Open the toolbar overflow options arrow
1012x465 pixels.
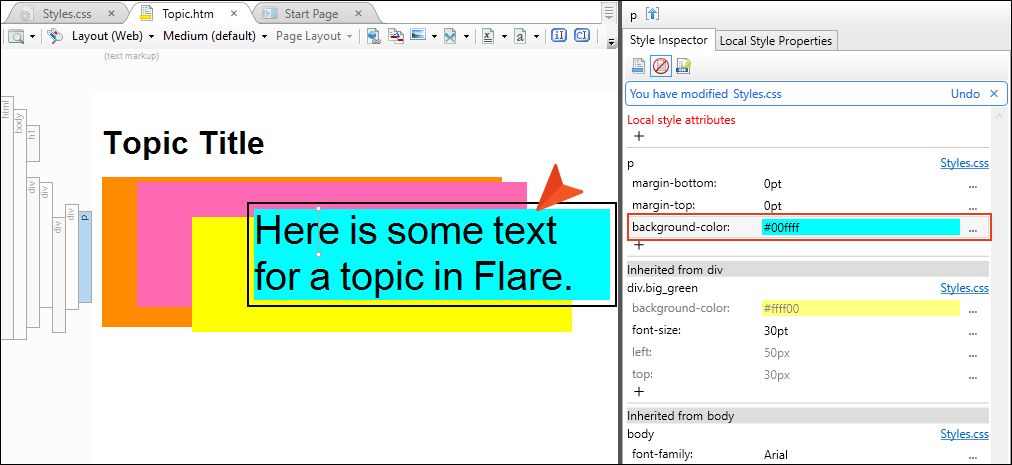pyautogui.click(x=611, y=42)
